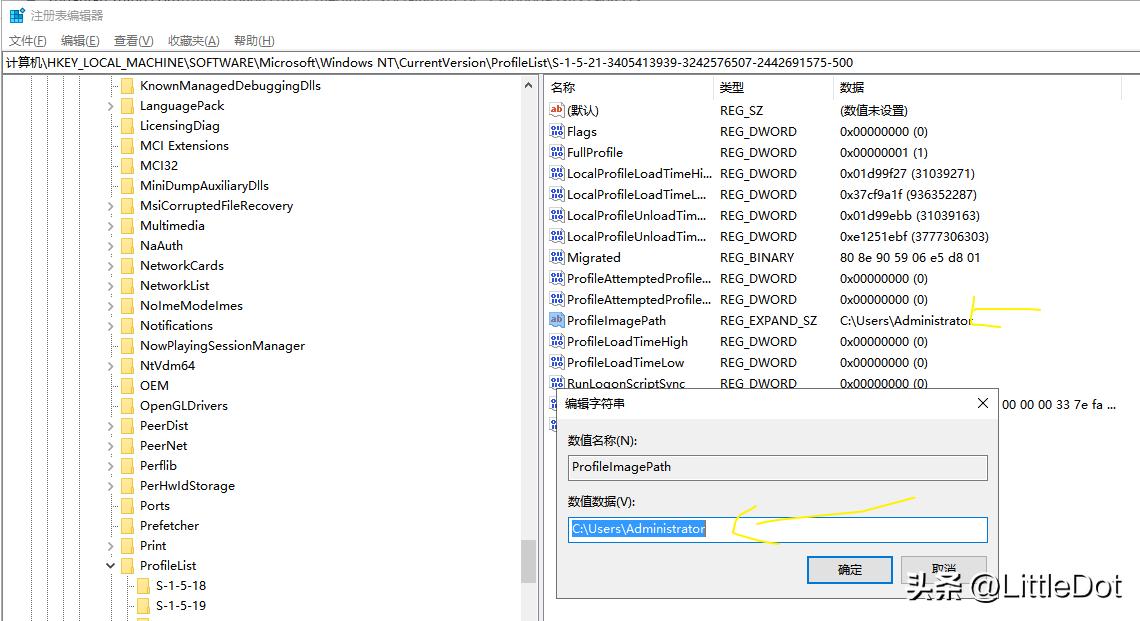1140x621 pixels.
Task: Collapse the ProfileList registry key
Action: pos(108,565)
